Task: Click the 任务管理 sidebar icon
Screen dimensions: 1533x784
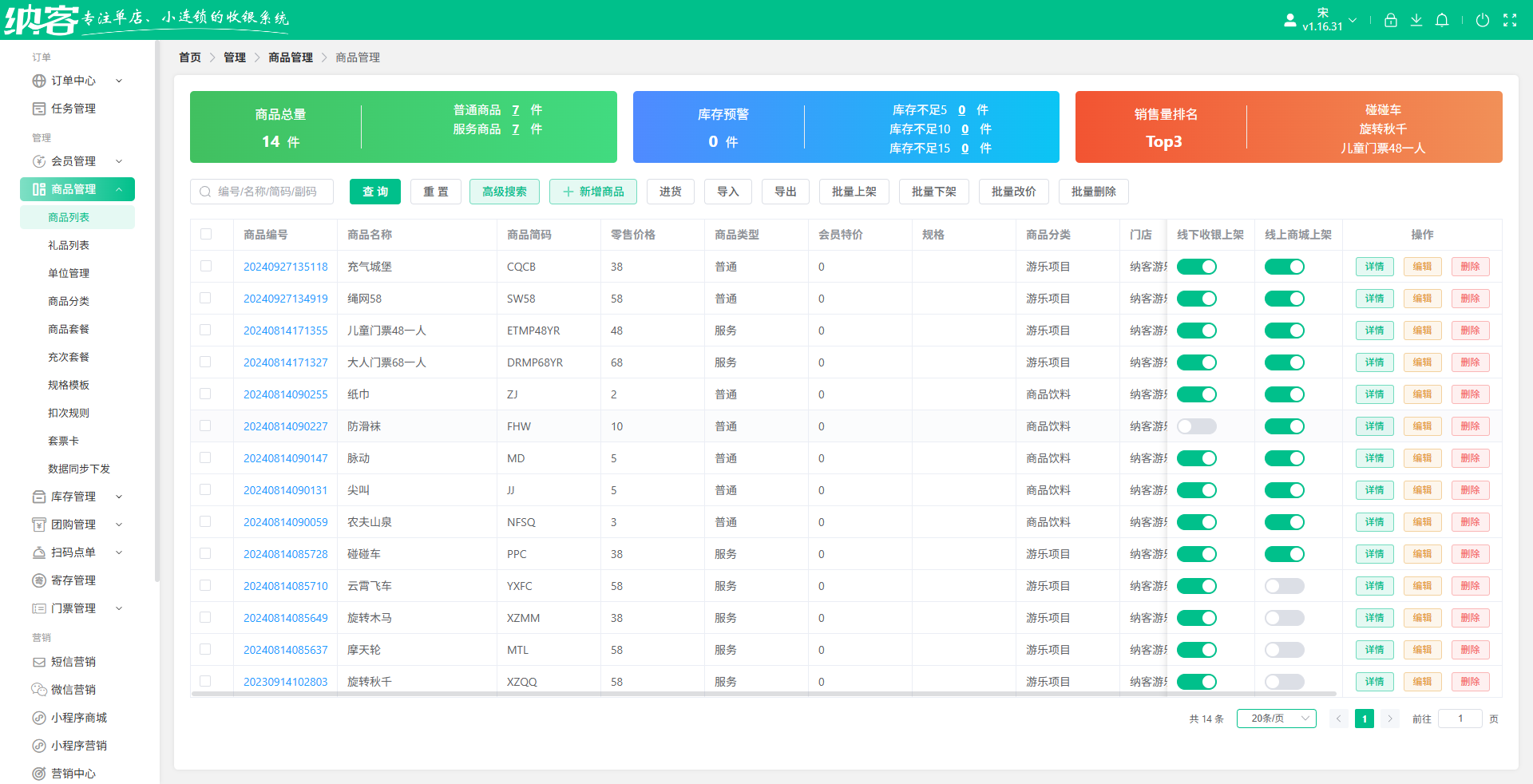Action: click(x=38, y=109)
